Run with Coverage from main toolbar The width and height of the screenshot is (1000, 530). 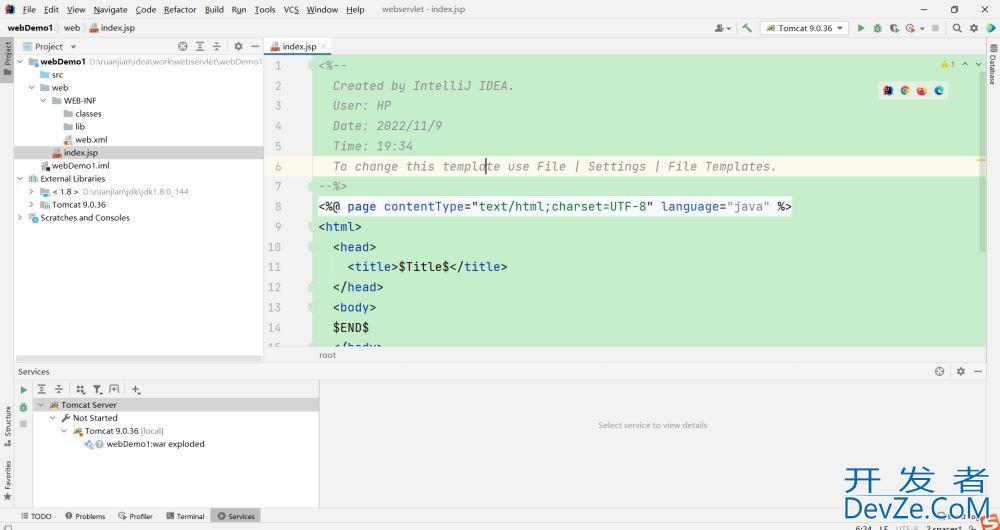point(894,28)
